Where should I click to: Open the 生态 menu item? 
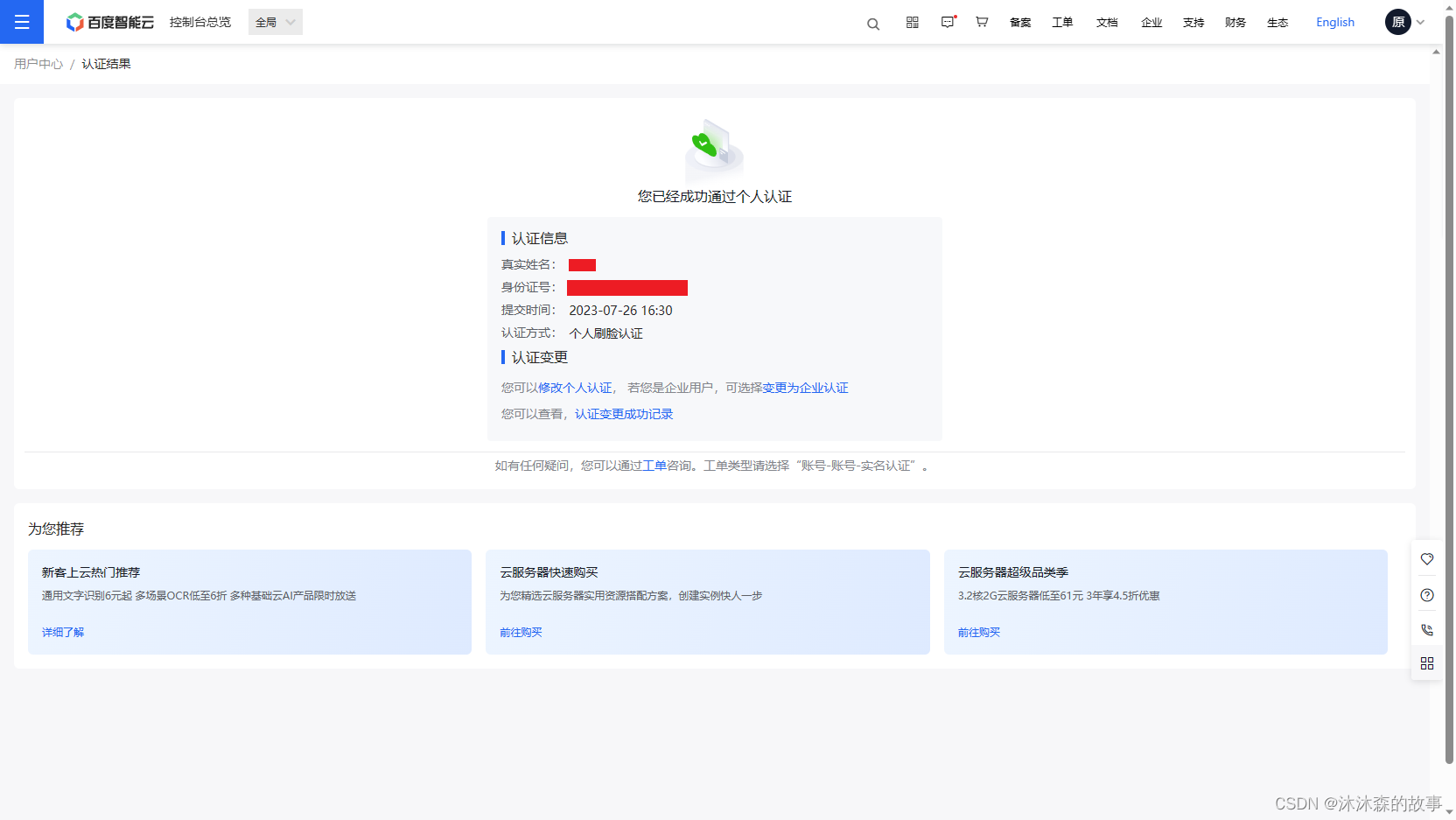click(x=1277, y=23)
